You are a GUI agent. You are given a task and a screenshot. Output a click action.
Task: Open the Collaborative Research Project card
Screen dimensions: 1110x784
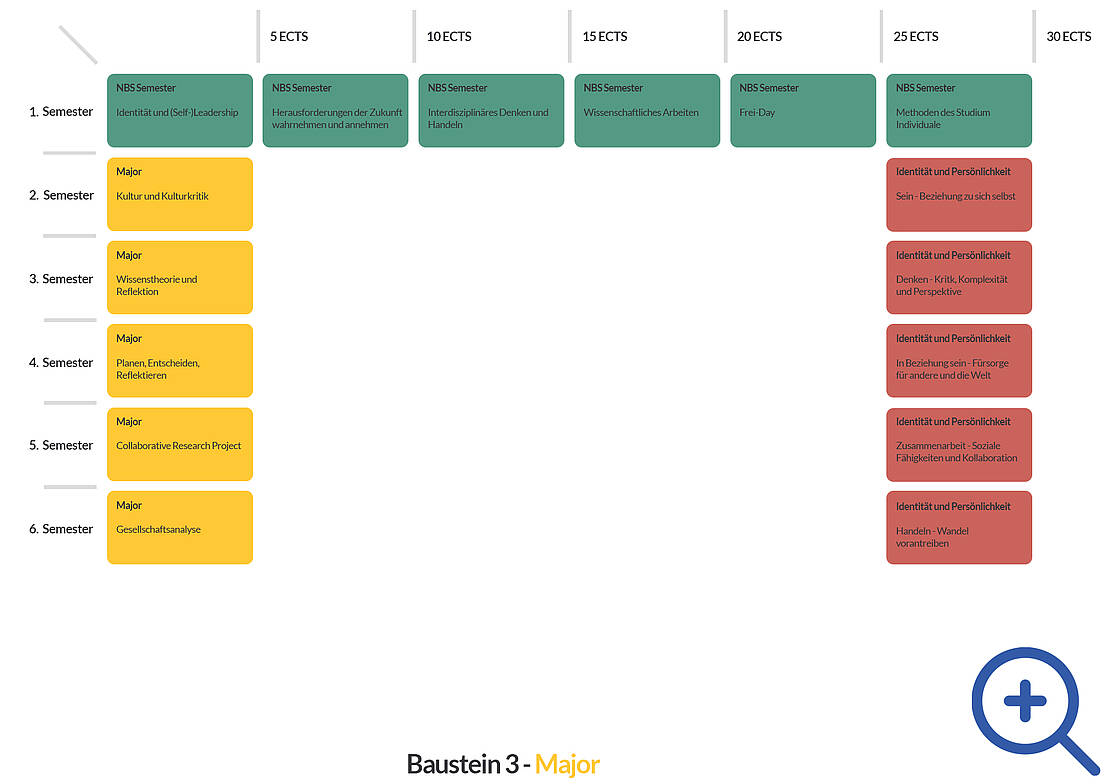(x=180, y=444)
